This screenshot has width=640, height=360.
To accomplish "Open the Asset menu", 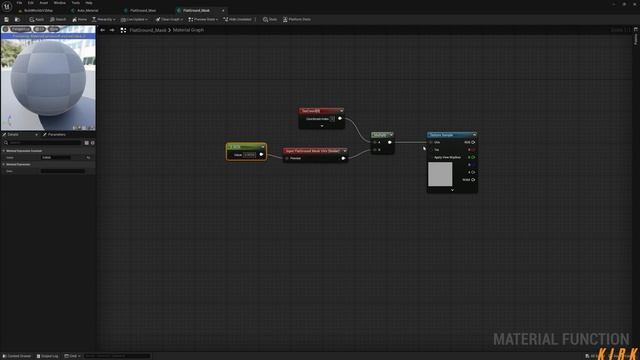I will point(44,3).
